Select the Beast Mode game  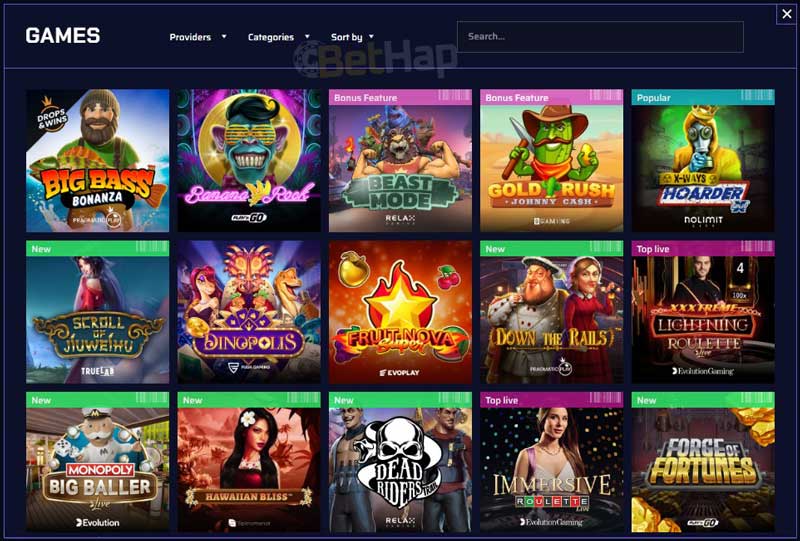click(400, 161)
